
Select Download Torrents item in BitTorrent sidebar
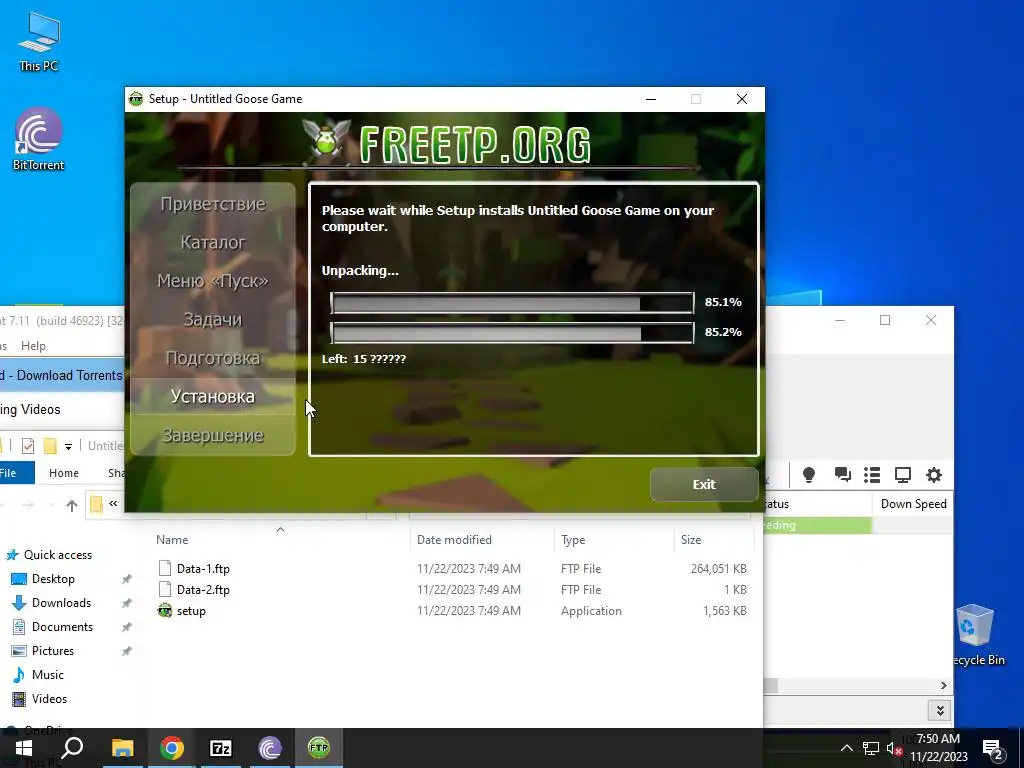coord(61,376)
